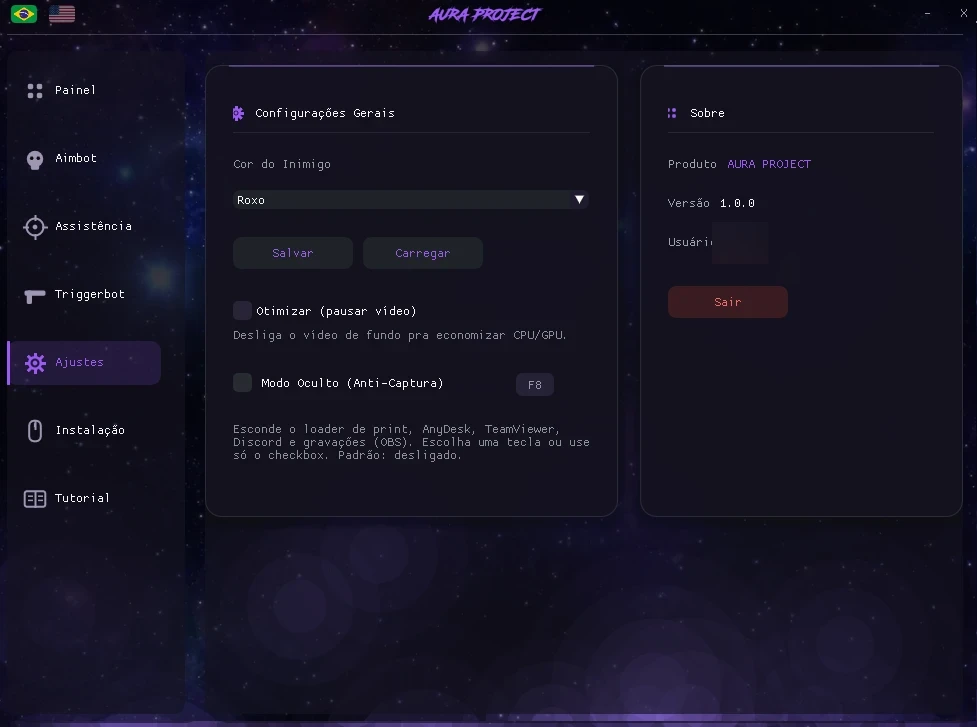Image resolution: width=977 pixels, height=727 pixels.
Task: Select the Ajustes menu label
Action: point(79,362)
